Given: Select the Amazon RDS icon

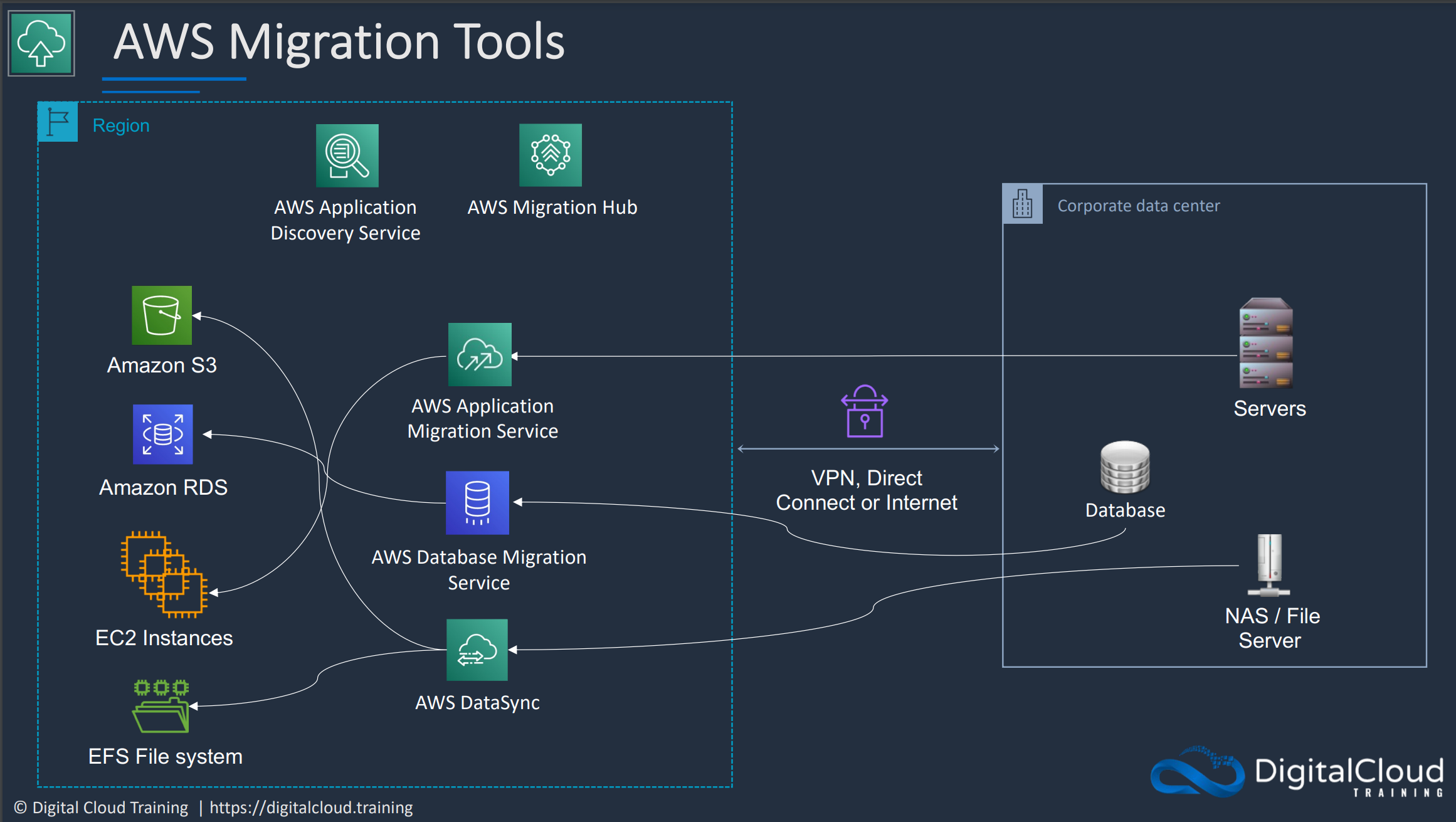Looking at the screenshot, I should [163, 434].
